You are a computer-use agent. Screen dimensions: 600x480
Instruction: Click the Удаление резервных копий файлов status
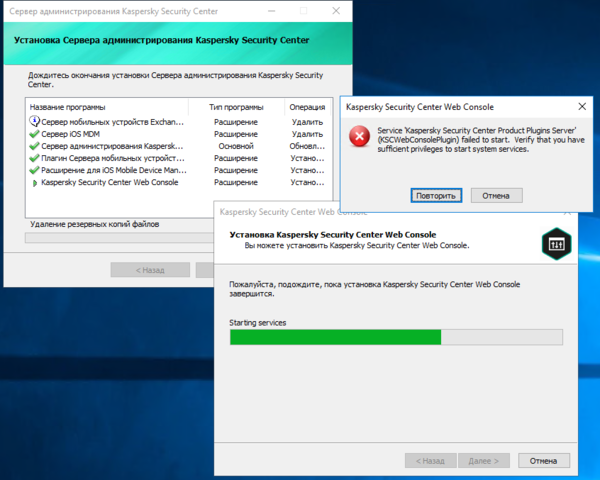[95, 224]
